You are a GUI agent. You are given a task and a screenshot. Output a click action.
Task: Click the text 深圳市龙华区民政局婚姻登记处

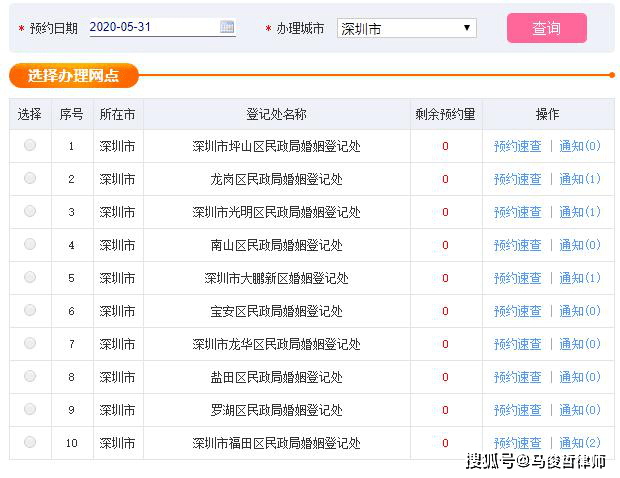(x=276, y=344)
